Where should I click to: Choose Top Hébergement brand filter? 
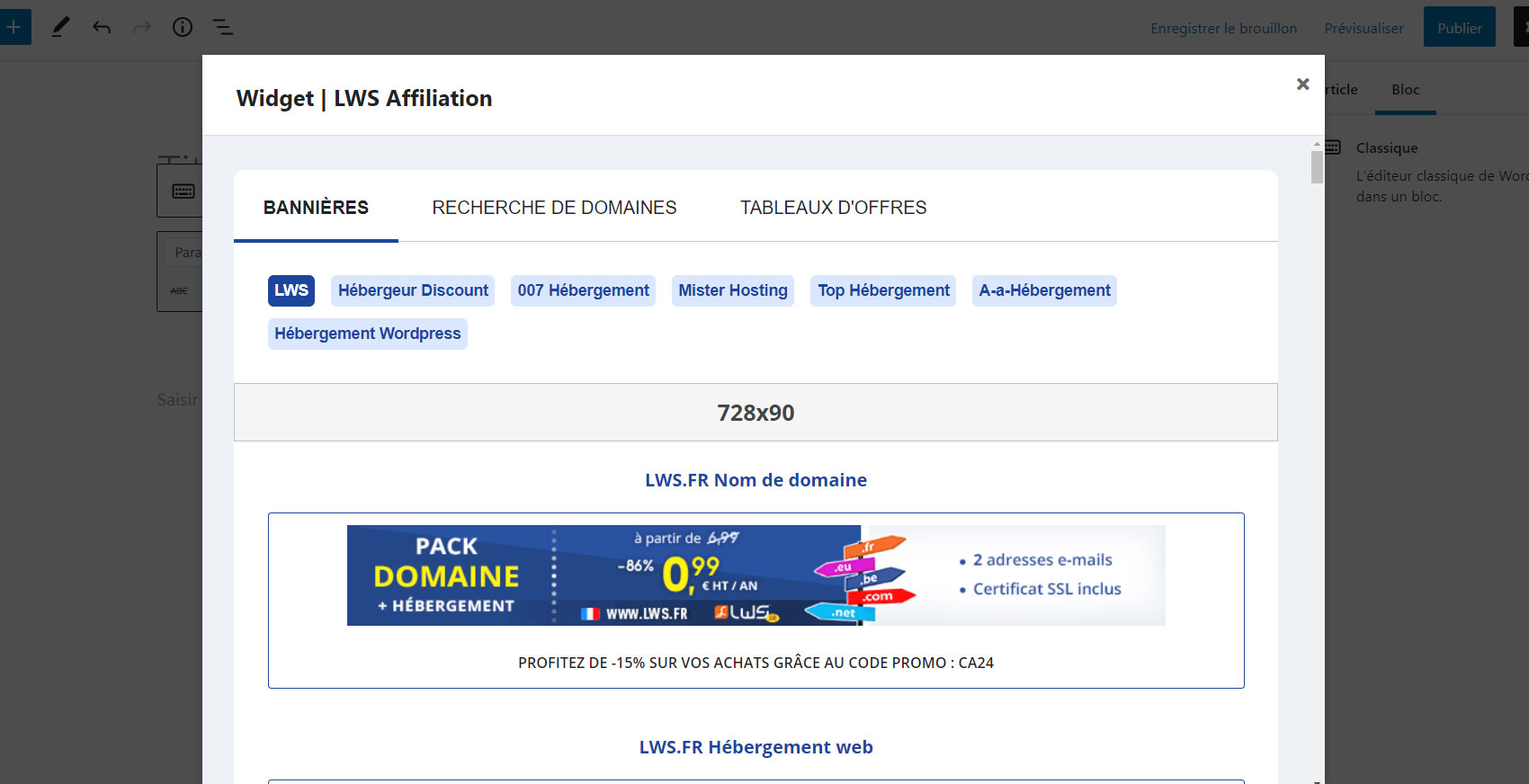(x=883, y=290)
